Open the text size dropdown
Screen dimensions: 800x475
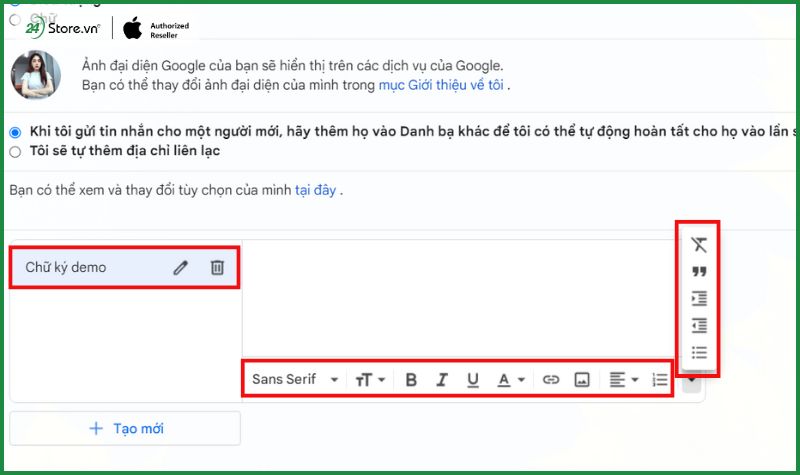tap(370, 380)
